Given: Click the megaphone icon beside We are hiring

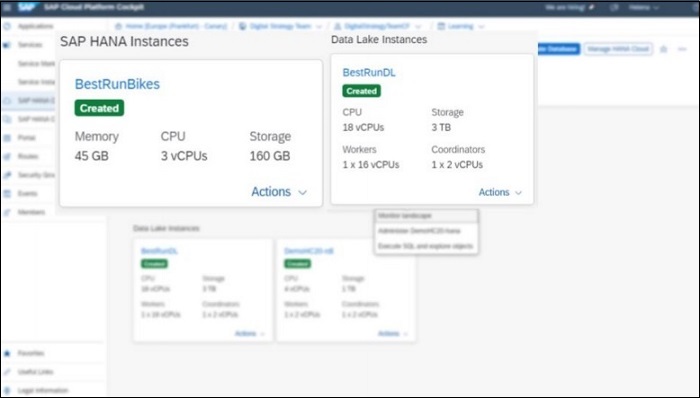Looking at the screenshot, I should point(592,8).
